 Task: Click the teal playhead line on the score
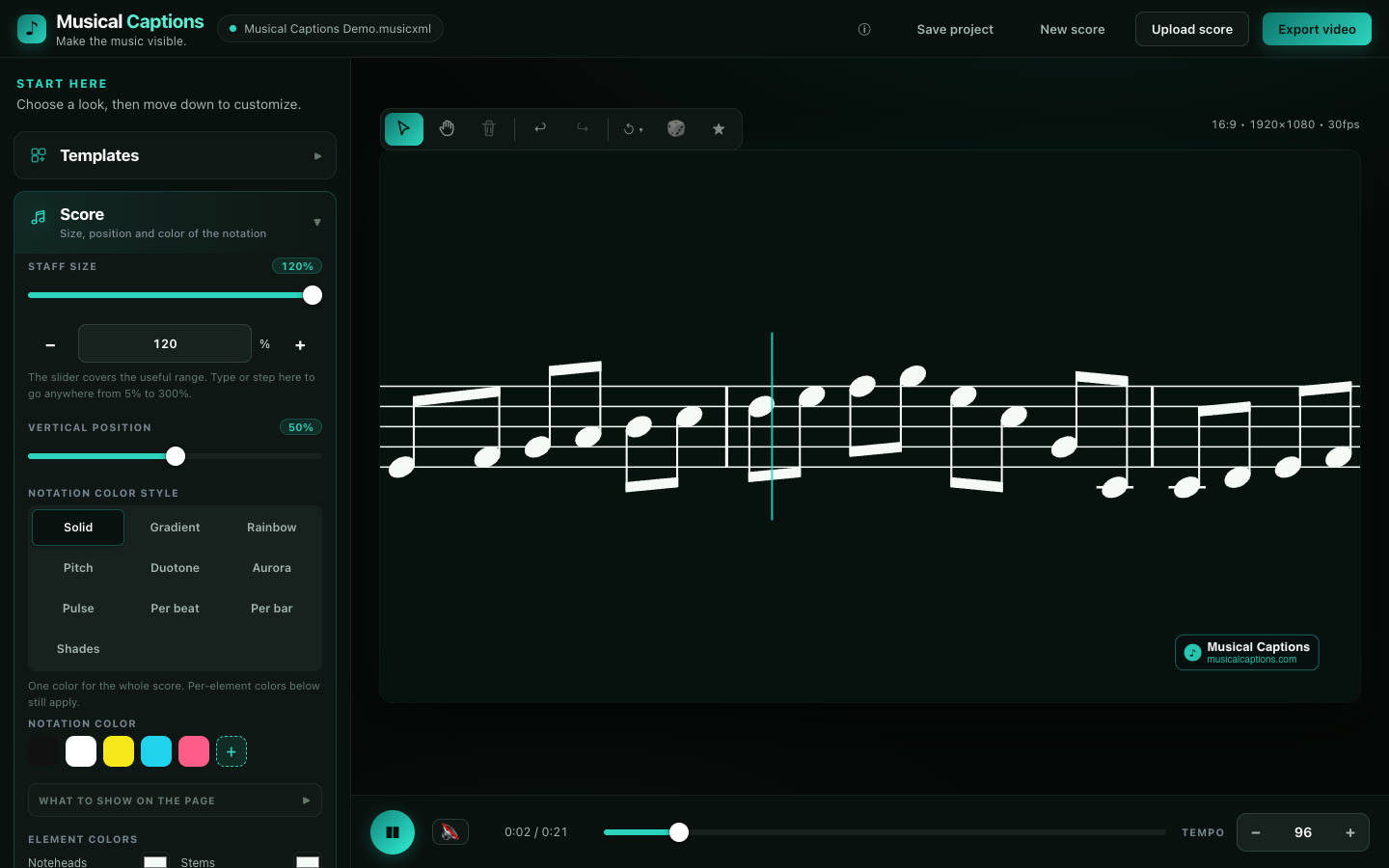tap(772, 426)
